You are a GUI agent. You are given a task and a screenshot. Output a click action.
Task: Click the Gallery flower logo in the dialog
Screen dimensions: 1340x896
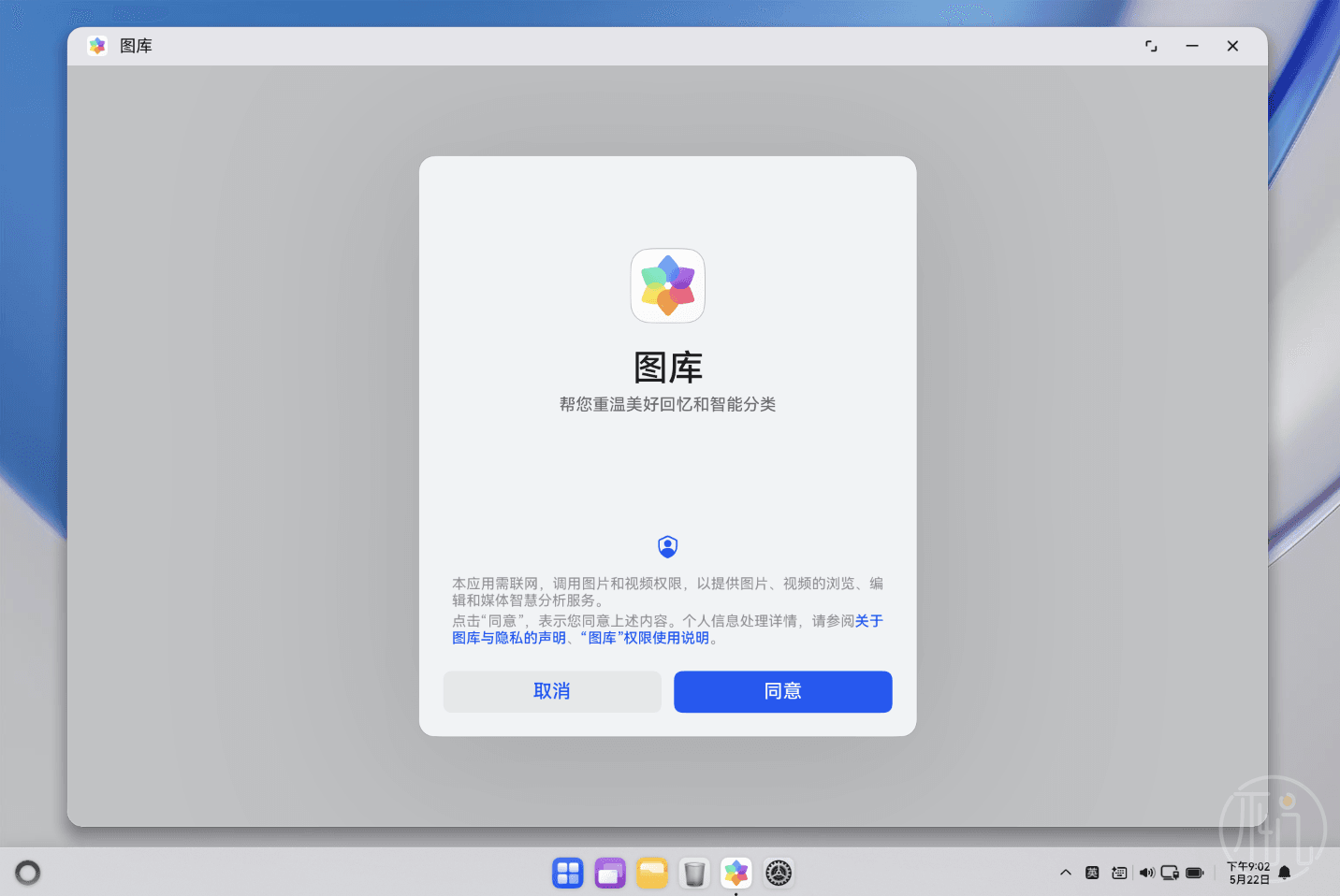[x=667, y=285]
